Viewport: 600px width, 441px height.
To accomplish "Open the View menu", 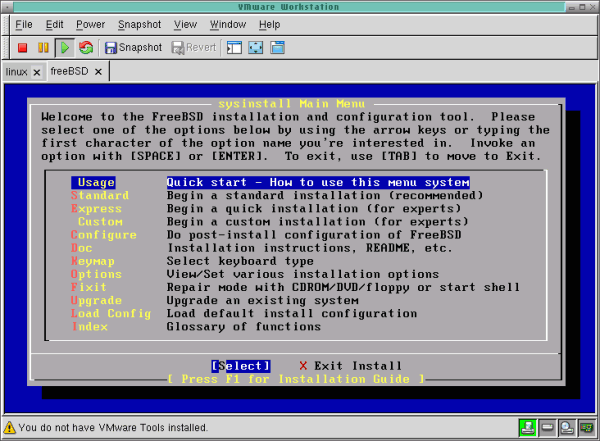I will click(186, 24).
